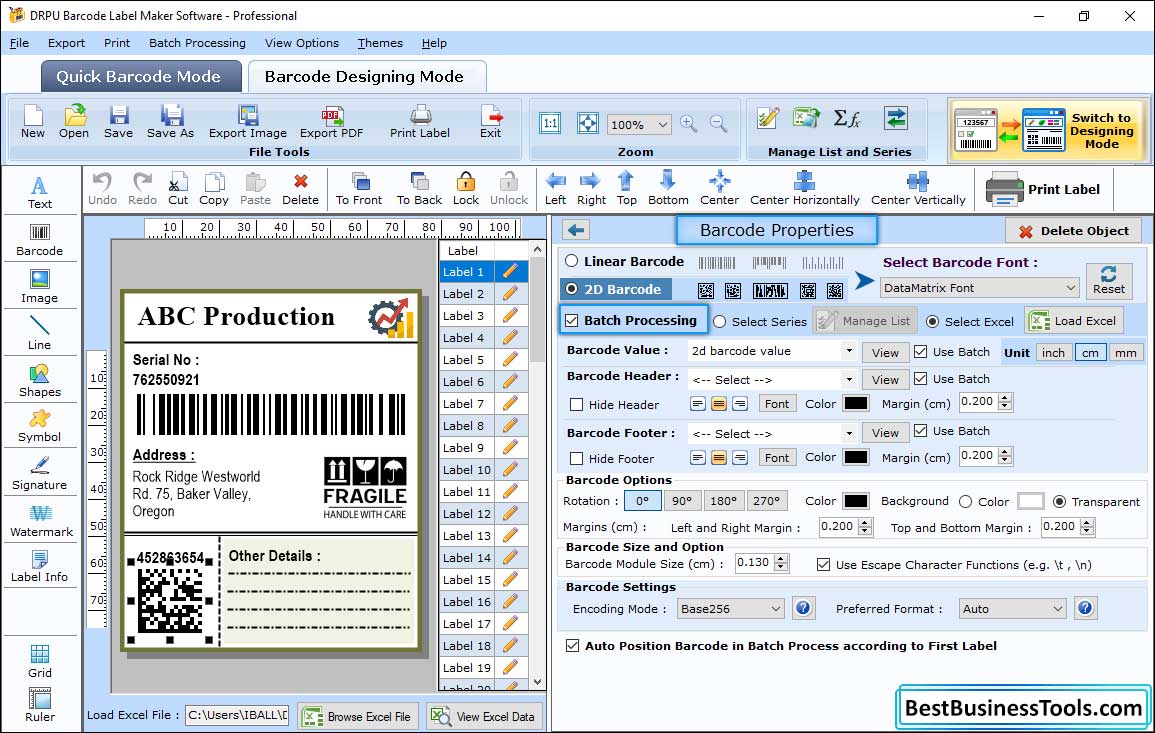The width and height of the screenshot is (1155, 733).
Task: Expand the Barcode Value dropdown
Action: (849, 351)
